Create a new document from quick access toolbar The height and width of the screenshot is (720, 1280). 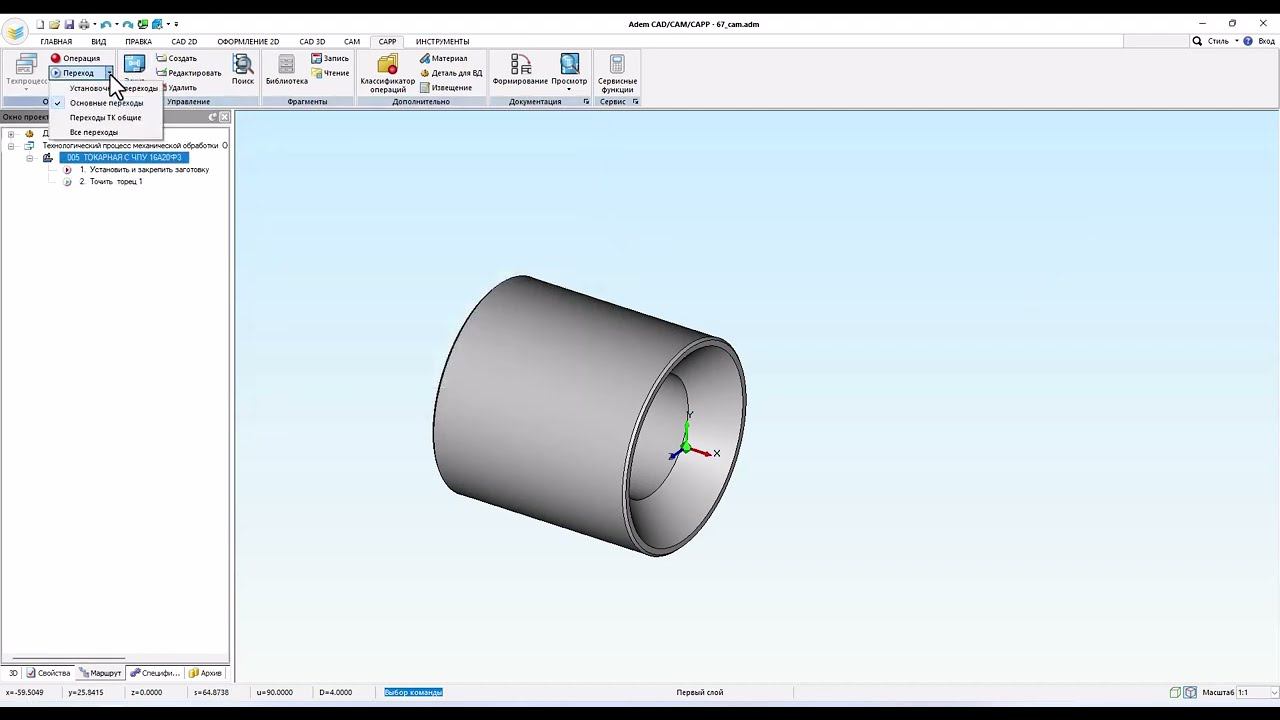pos(41,24)
